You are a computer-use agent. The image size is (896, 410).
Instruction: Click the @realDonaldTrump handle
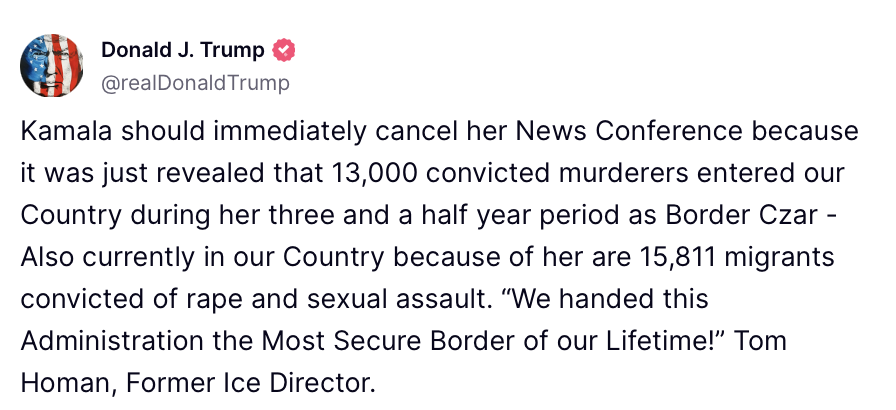point(195,83)
